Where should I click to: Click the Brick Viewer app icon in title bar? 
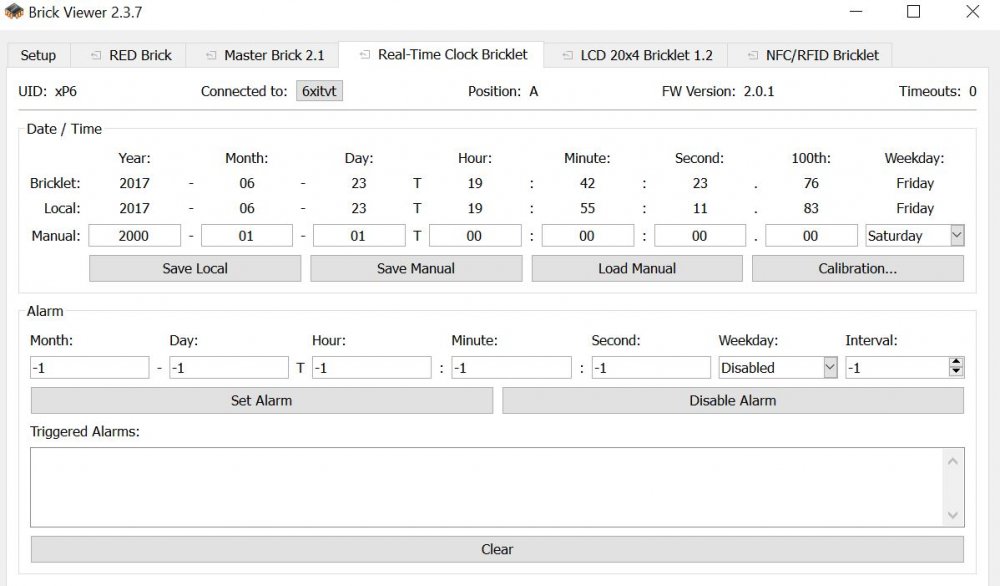14,12
